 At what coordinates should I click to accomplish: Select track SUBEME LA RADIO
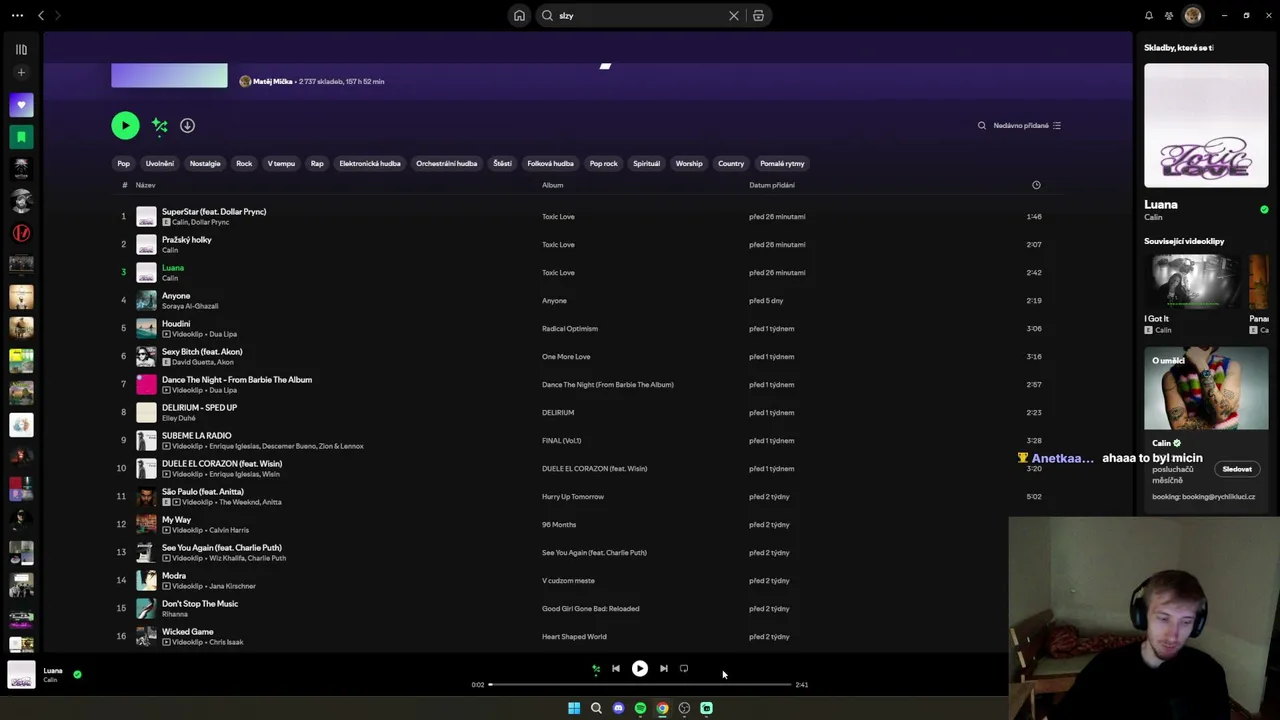coord(197,436)
